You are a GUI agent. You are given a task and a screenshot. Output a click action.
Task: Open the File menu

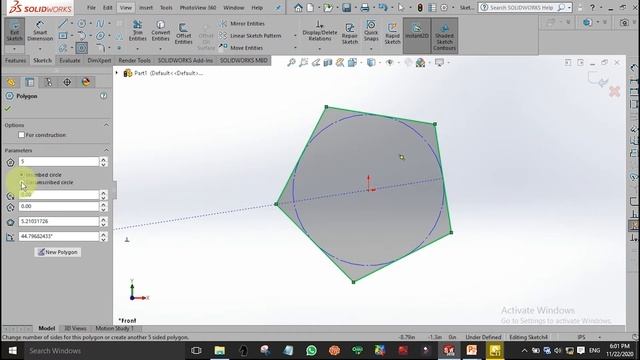pyautogui.click(x=91, y=8)
